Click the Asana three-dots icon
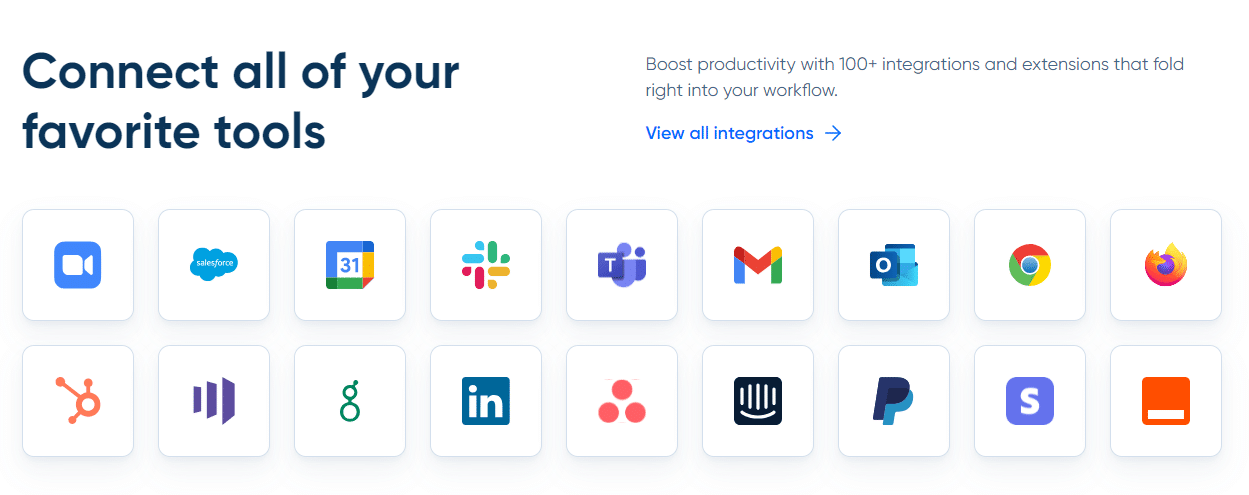The image size is (1249, 495). 622,401
